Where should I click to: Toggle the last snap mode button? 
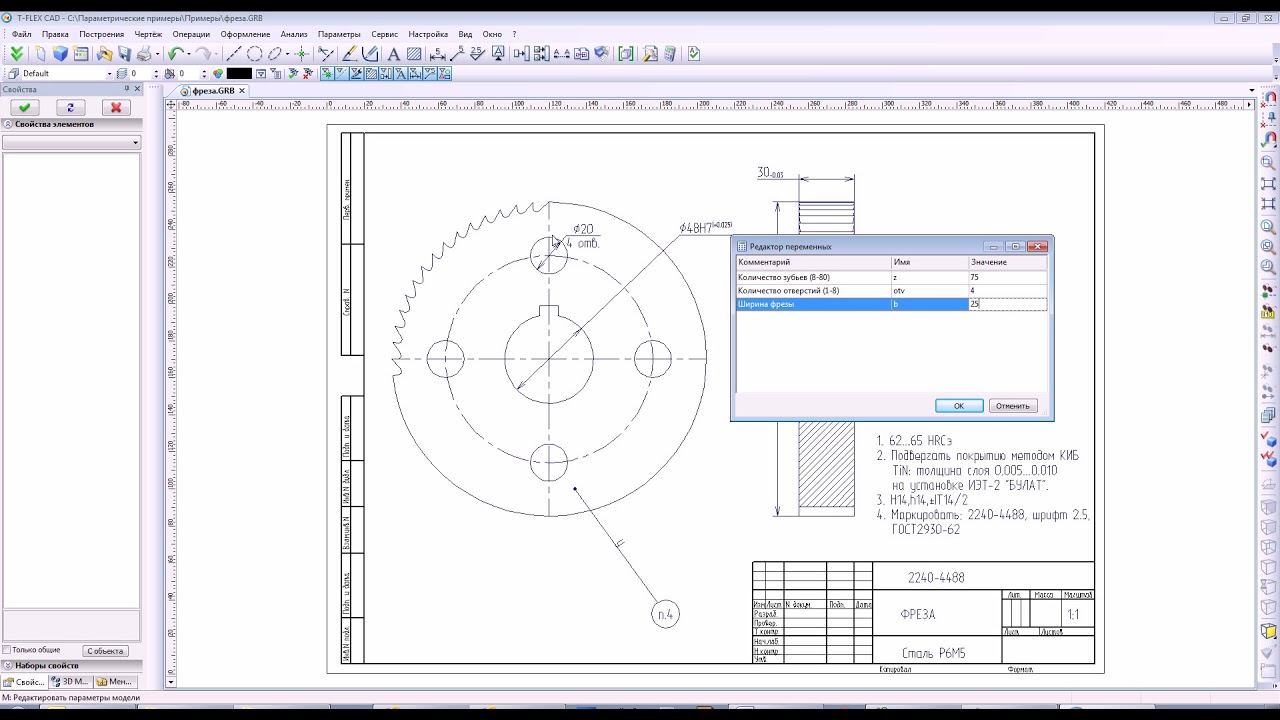[444, 73]
